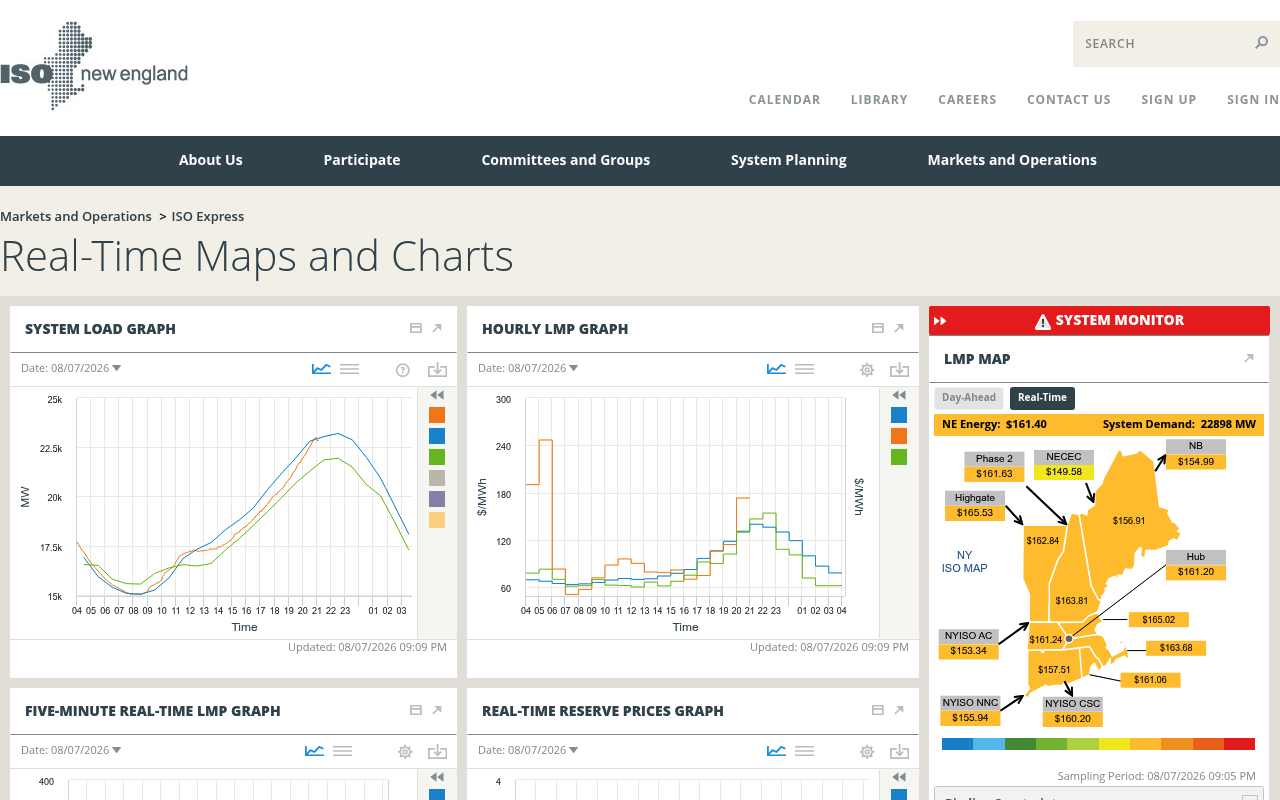Pop out the Real-Time Reserve Prices Graph
The image size is (1280, 800).
click(899, 710)
